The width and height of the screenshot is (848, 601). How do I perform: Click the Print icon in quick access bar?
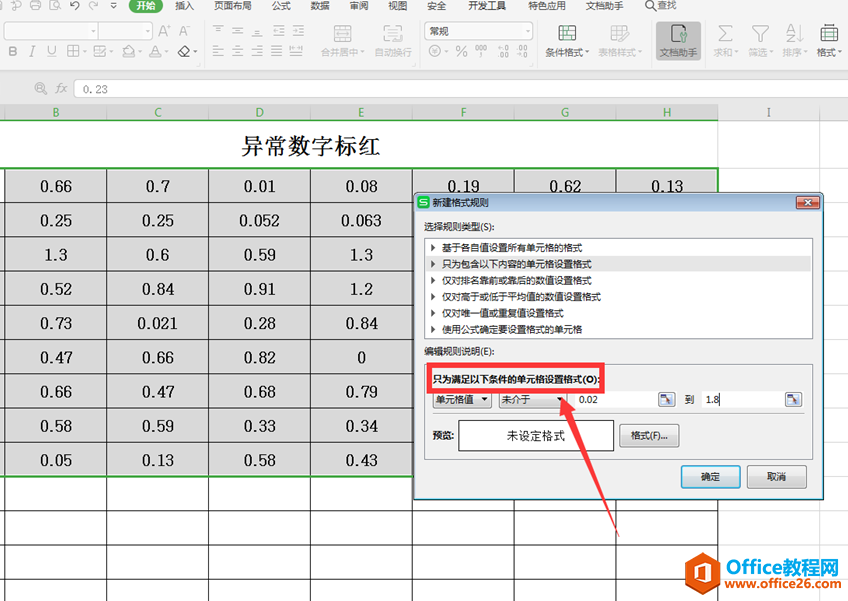pos(35,5)
